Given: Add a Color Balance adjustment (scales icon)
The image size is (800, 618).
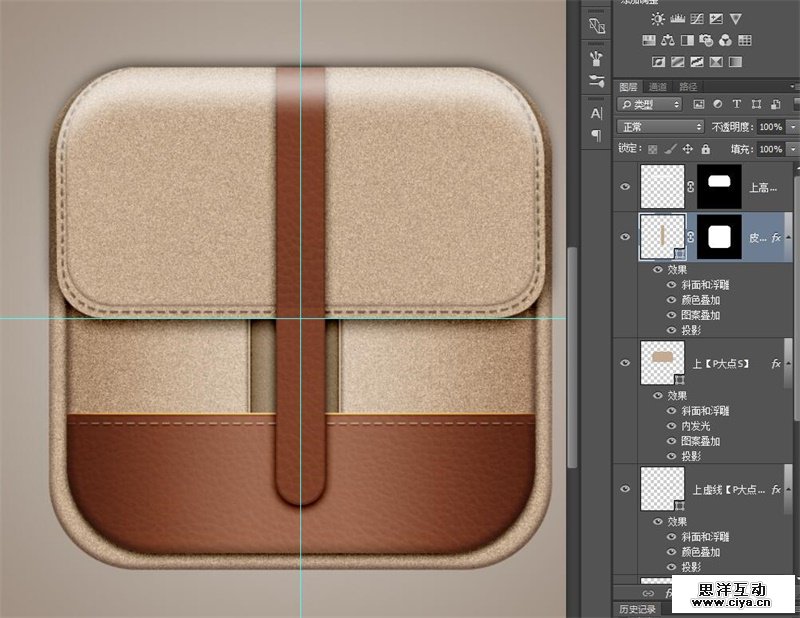Looking at the screenshot, I should [x=668, y=41].
